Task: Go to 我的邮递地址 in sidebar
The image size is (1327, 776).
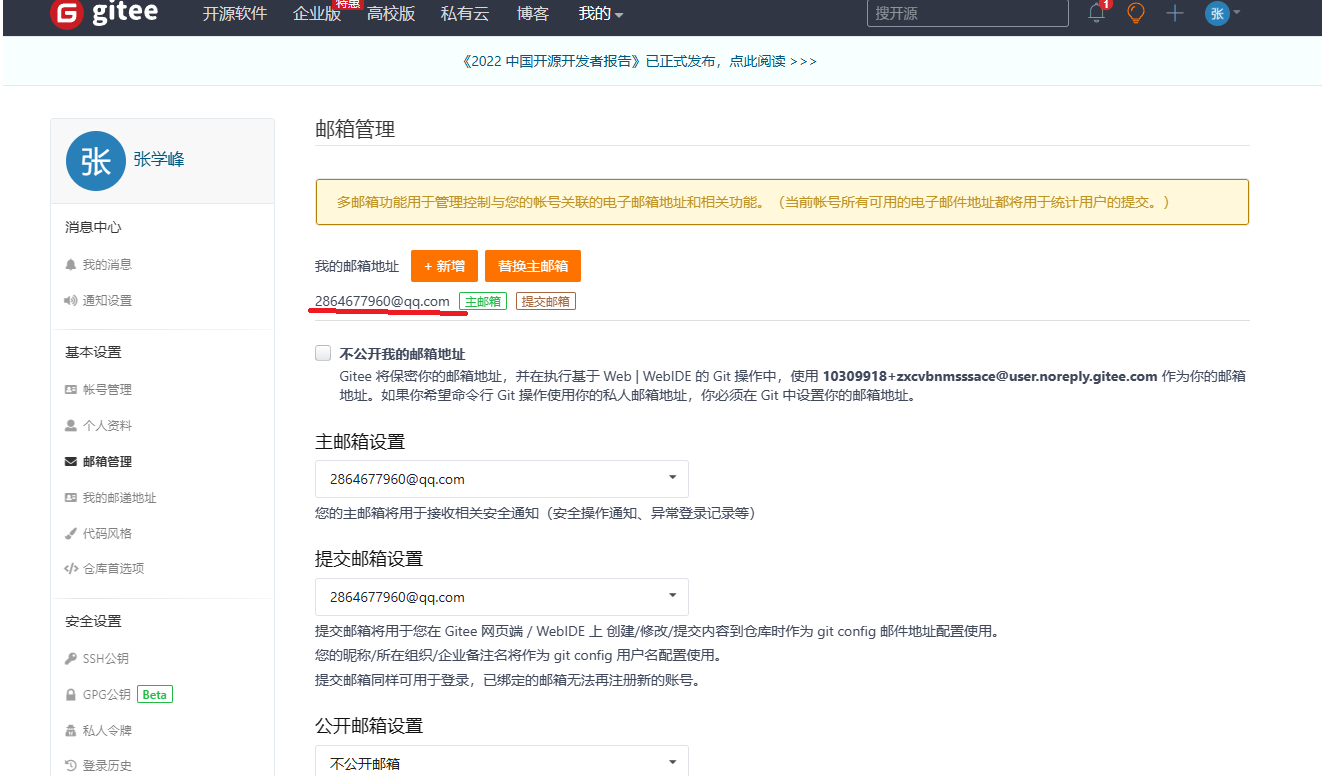Action: [x=120, y=497]
